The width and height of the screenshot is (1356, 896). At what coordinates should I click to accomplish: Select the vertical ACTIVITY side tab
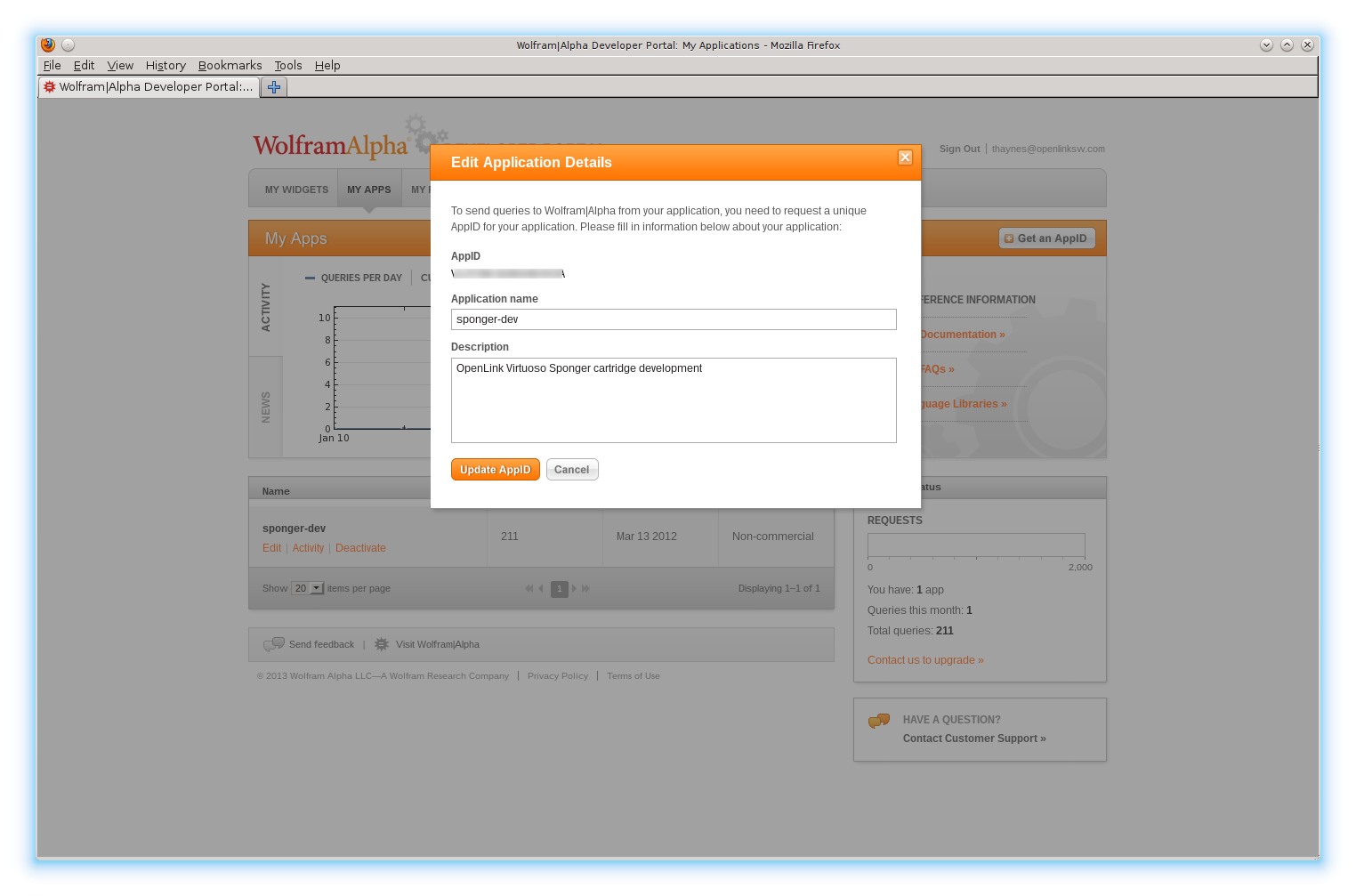pyautogui.click(x=265, y=307)
